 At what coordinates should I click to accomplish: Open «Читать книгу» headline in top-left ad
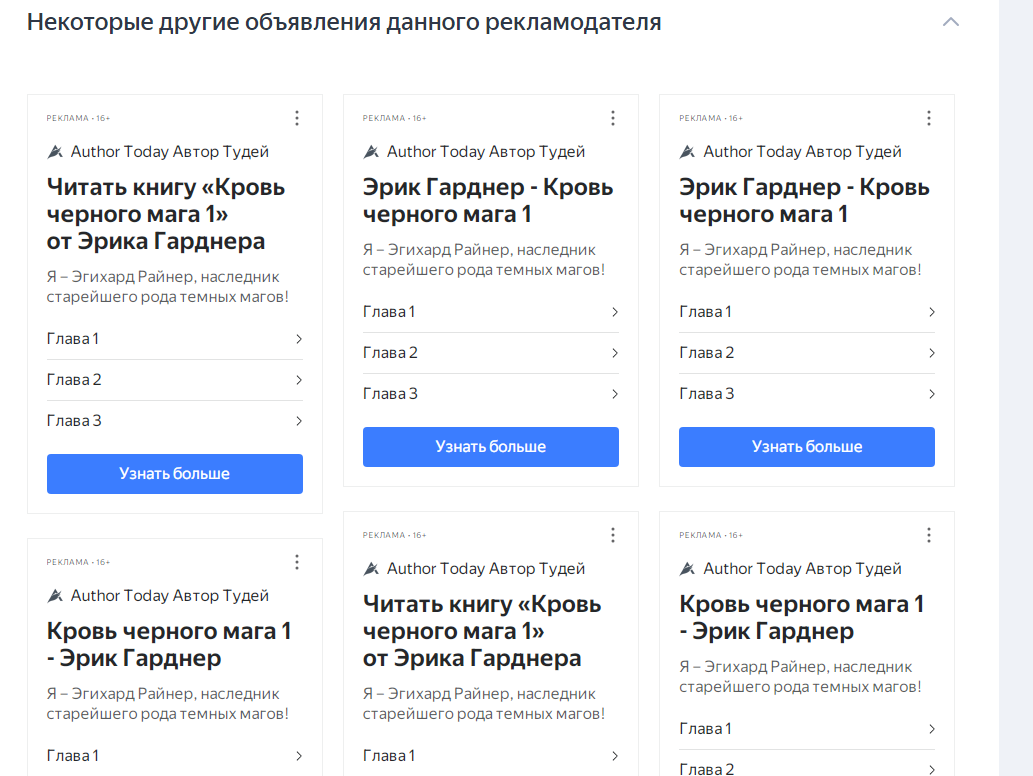tap(166, 214)
